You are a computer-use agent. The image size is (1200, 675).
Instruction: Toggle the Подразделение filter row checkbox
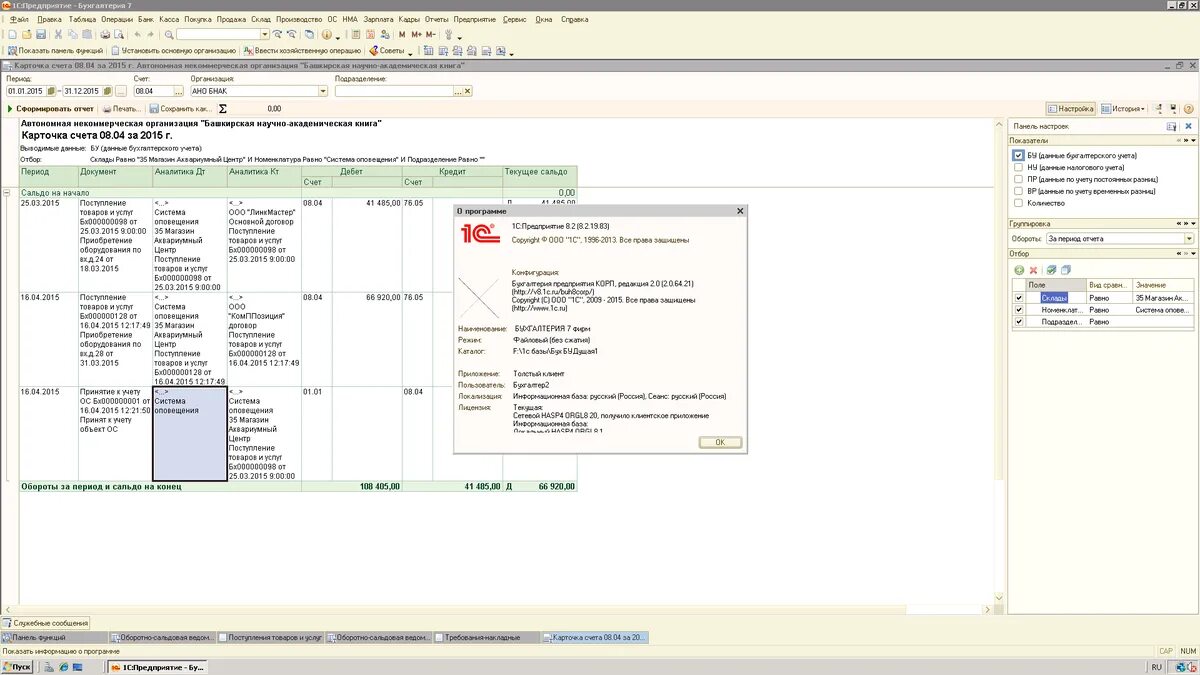1019,321
